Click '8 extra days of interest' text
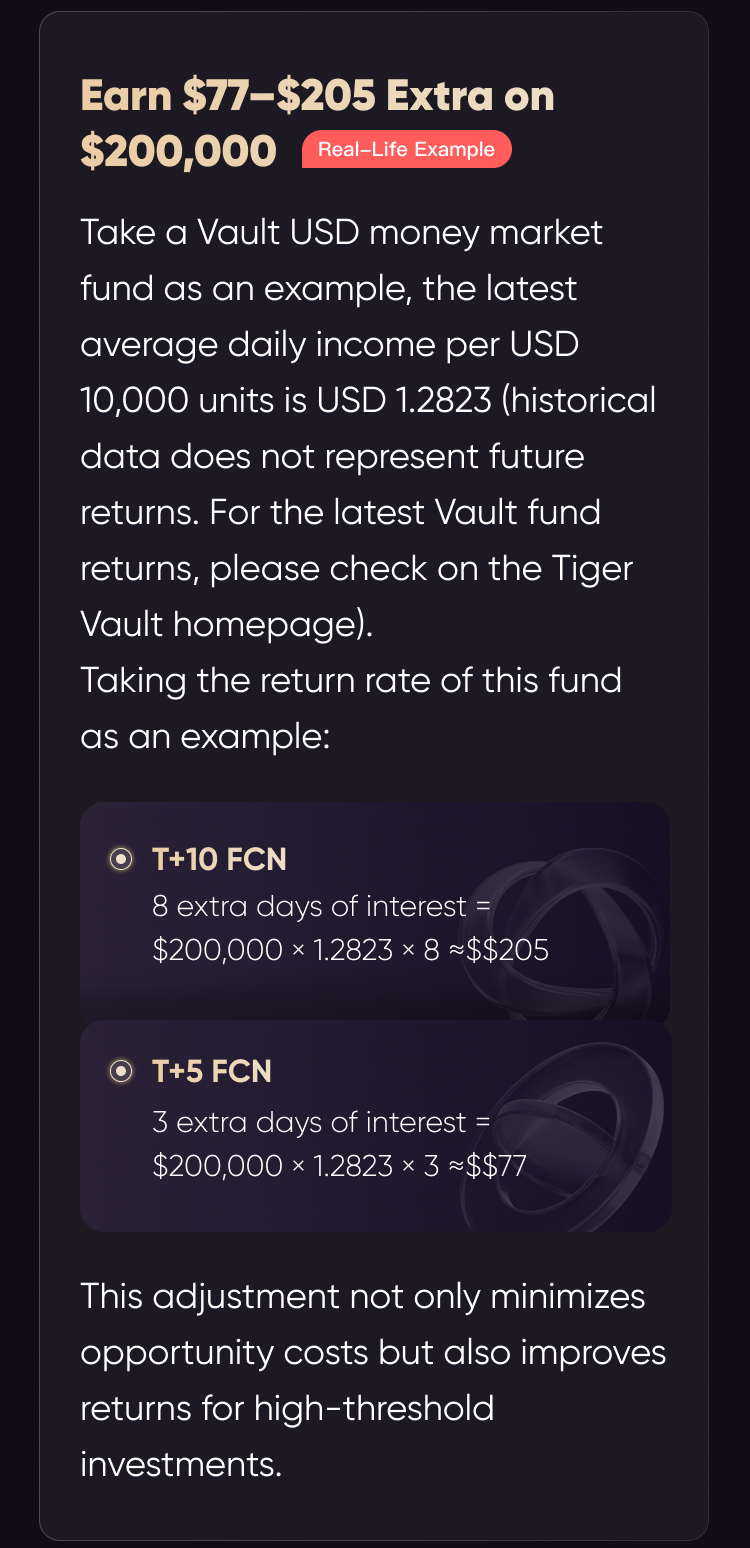Viewport: 750px width, 1548px height. coord(310,906)
